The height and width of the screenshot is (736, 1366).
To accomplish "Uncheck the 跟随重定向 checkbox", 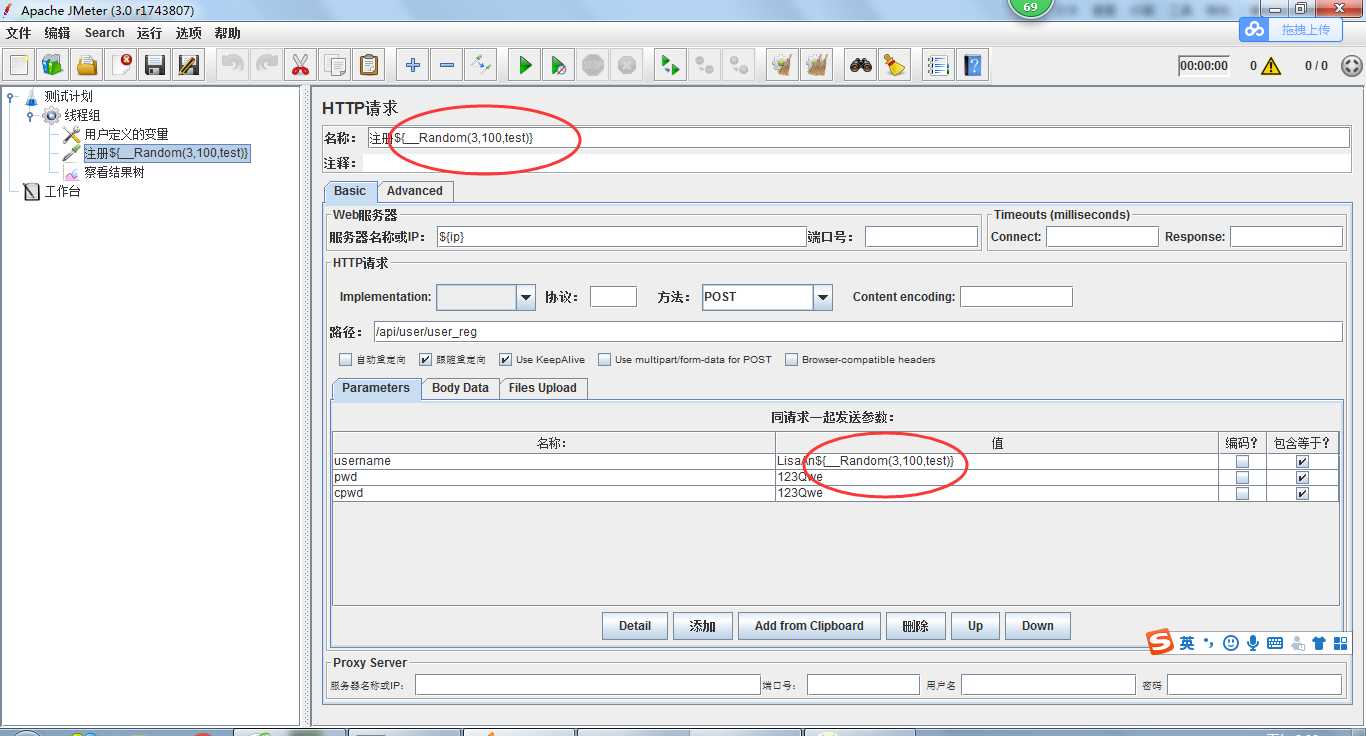I will (x=426, y=359).
